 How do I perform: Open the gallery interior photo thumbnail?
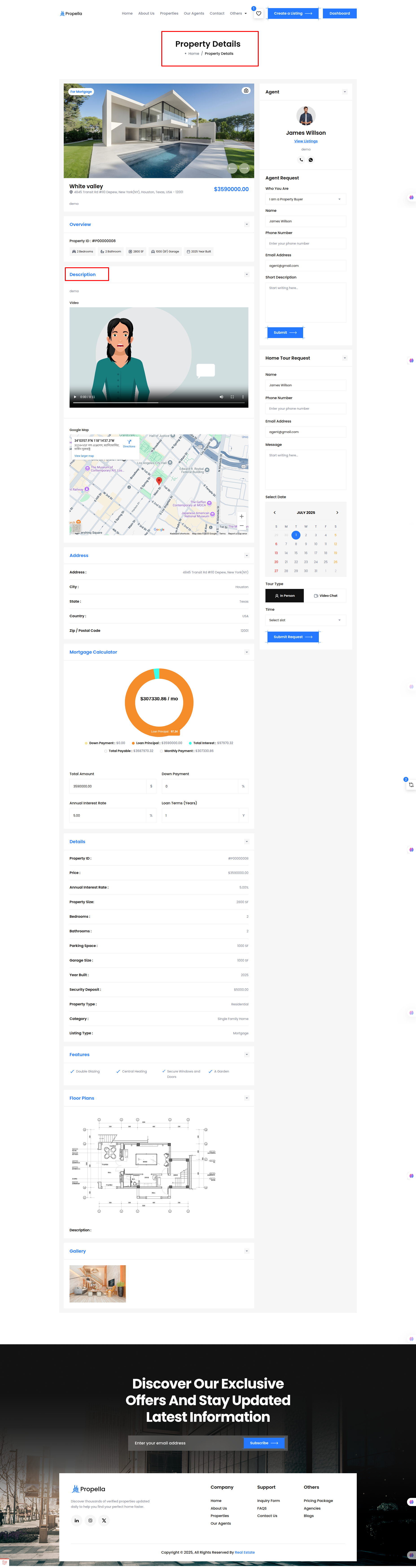coord(97,1284)
